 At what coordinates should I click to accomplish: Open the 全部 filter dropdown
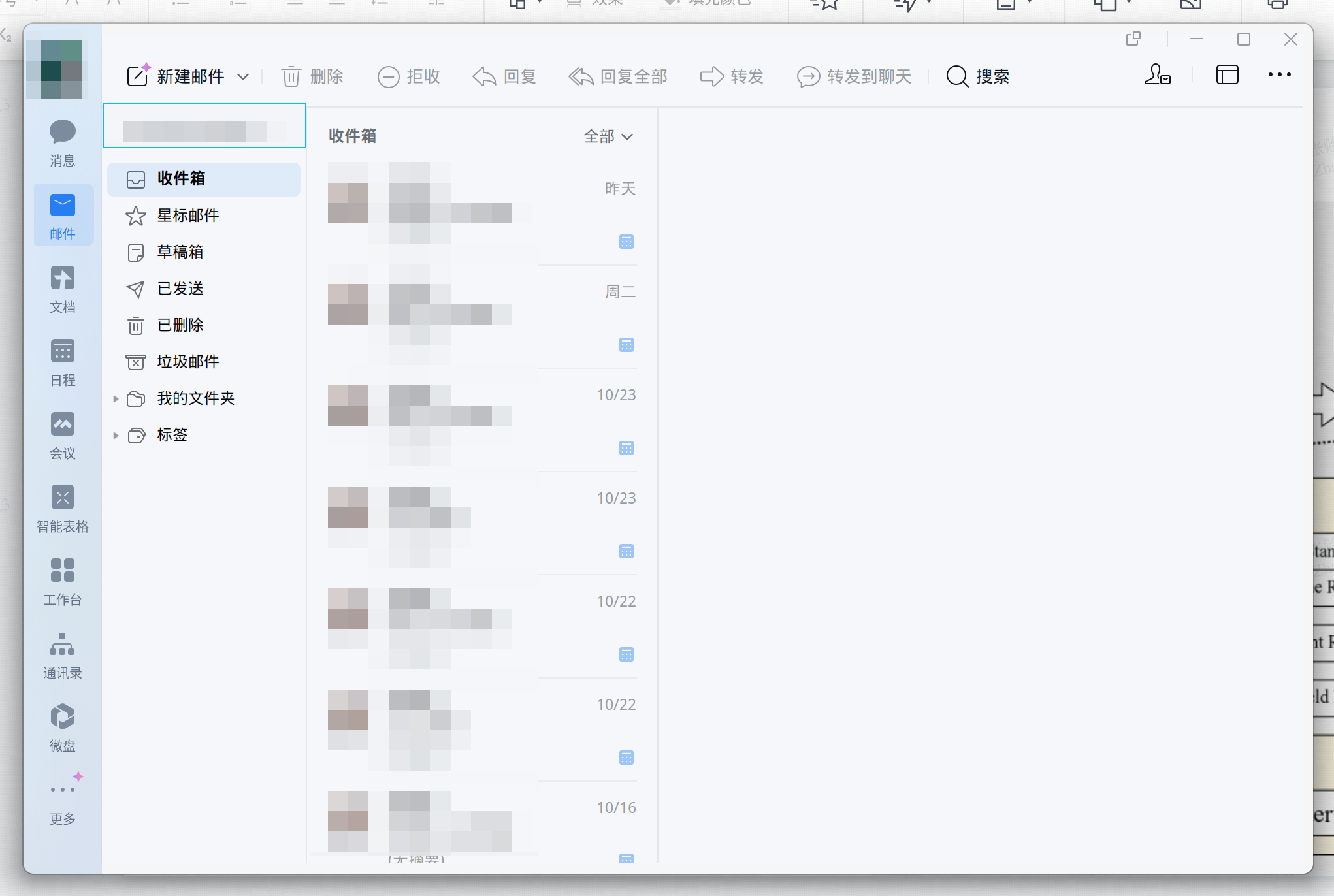[x=608, y=136]
